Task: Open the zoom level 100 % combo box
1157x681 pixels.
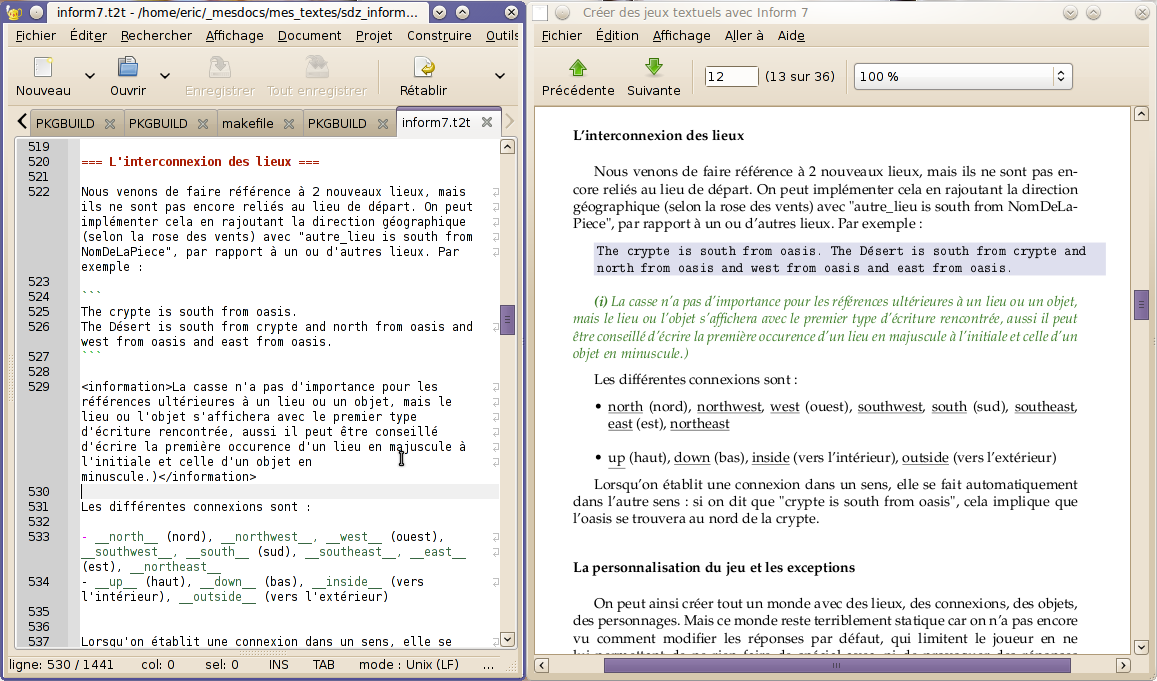Action: (x=962, y=76)
